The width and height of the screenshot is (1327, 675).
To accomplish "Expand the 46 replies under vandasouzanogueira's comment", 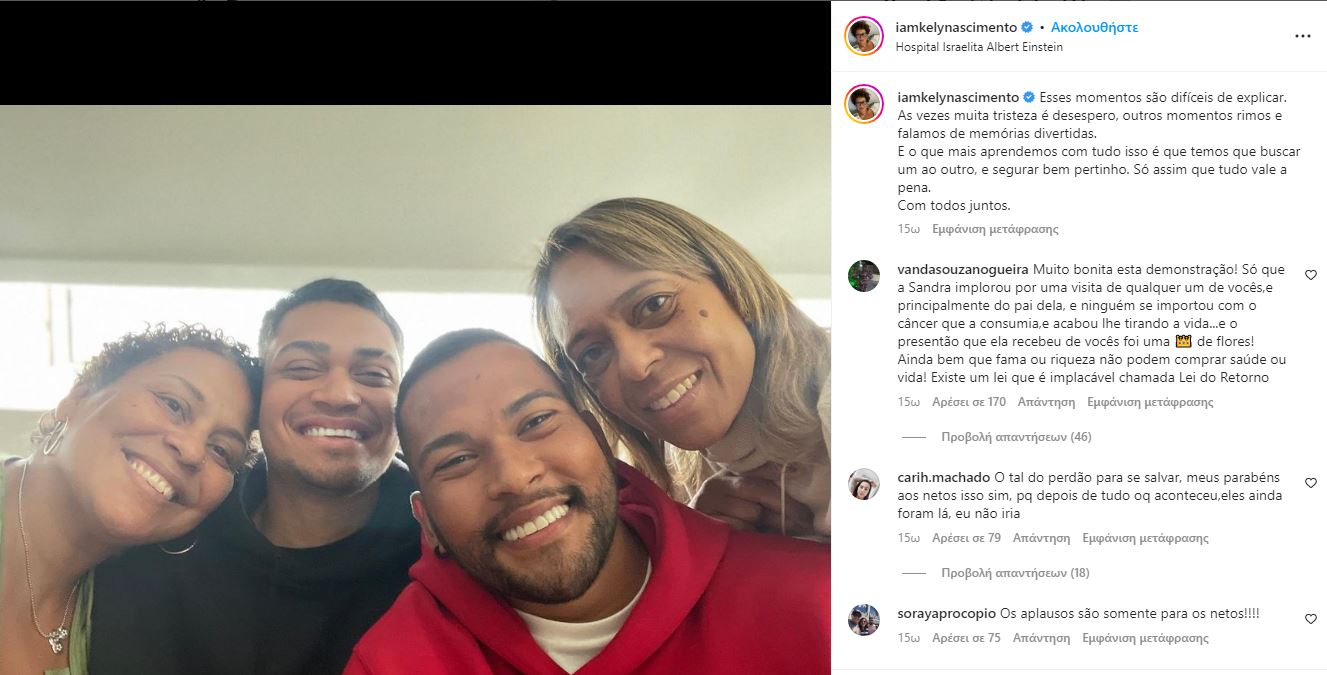I will pyautogui.click(x=1016, y=437).
